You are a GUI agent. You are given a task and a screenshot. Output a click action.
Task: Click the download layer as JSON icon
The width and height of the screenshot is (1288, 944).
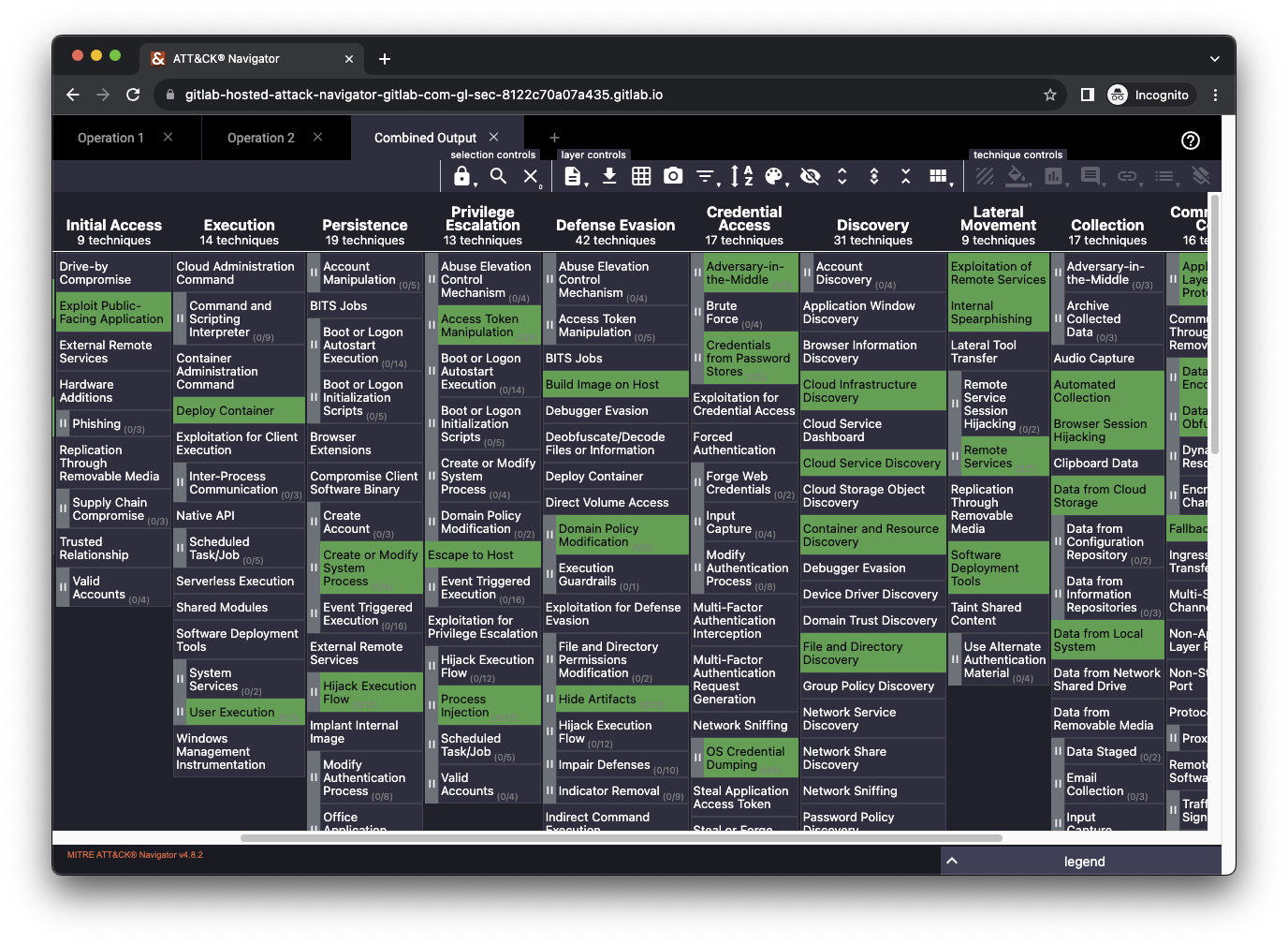pyautogui.click(x=609, y=175)
